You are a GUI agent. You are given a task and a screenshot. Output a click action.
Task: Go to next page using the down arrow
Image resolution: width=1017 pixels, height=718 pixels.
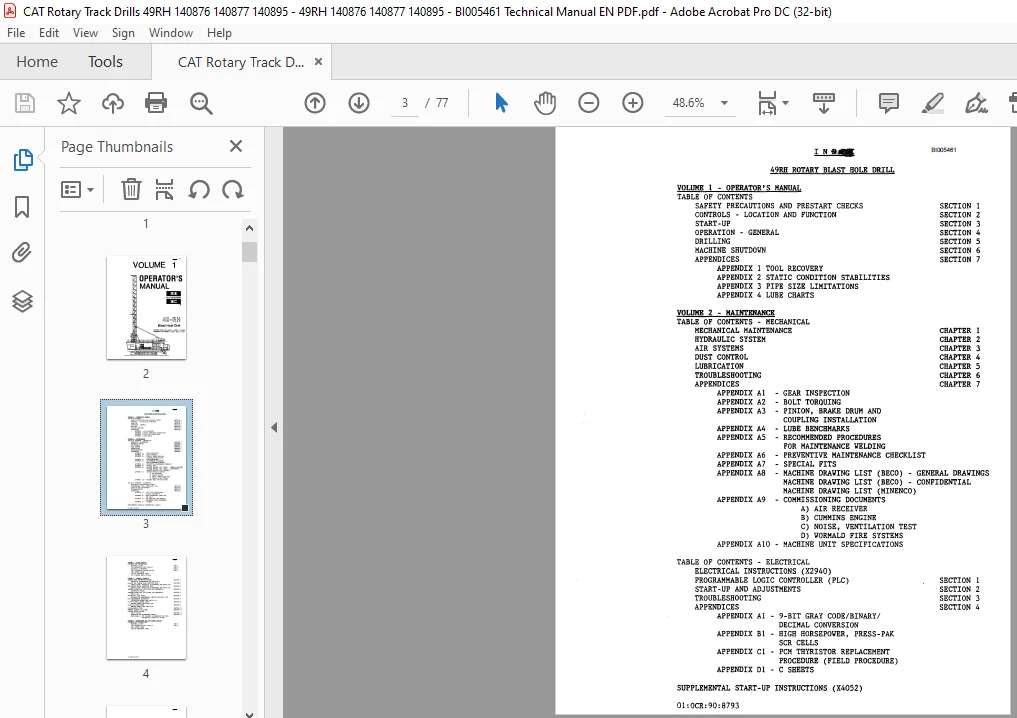click(x=359, y=102)
